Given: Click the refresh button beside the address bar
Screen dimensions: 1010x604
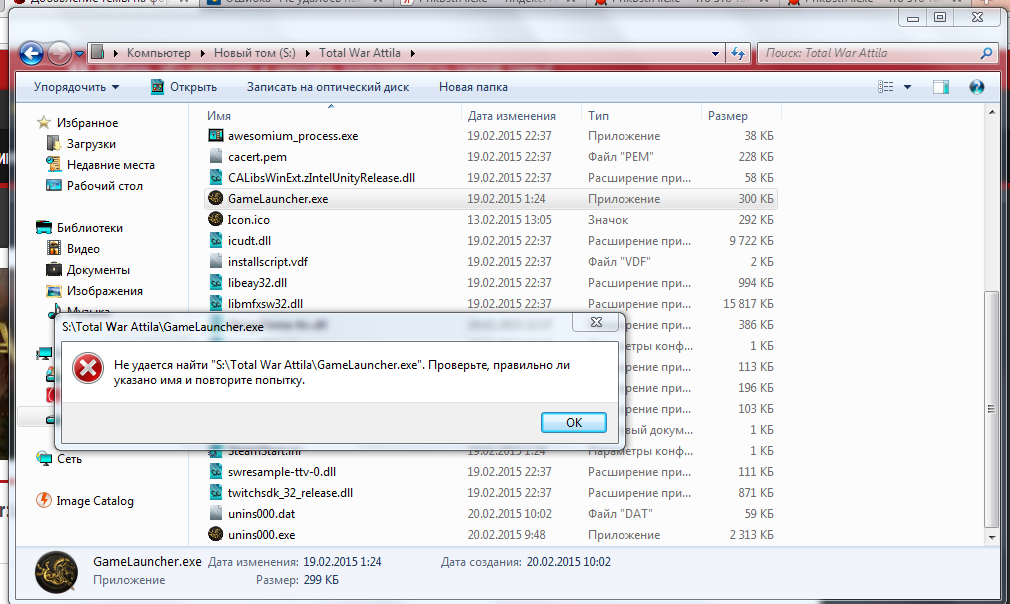Looking at the screenshot, I should point(738,53).
